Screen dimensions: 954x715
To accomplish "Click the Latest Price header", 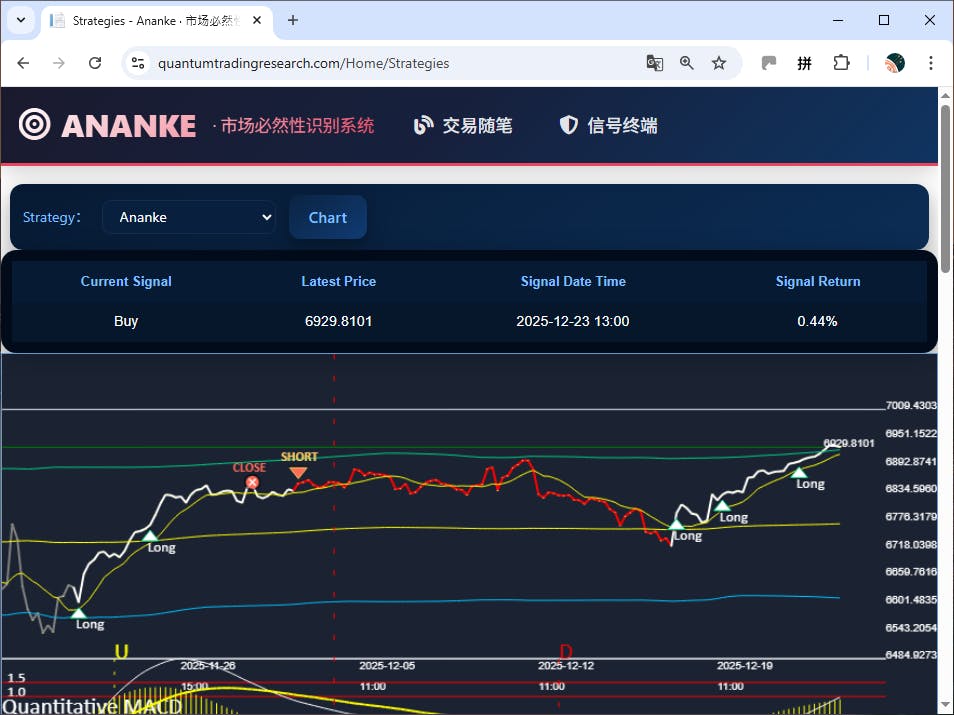I will (x=338, y=281).
